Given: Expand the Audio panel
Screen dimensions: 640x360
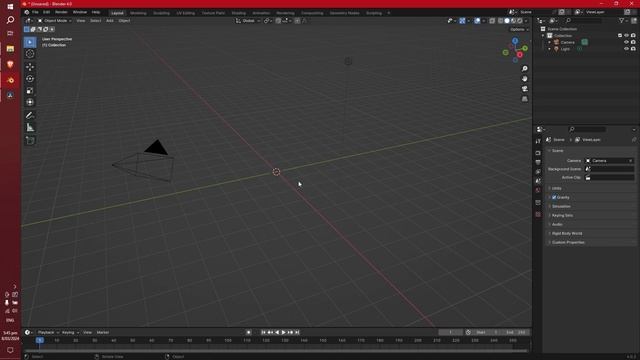Looking at the screenshot, I should tap(557, 224).
